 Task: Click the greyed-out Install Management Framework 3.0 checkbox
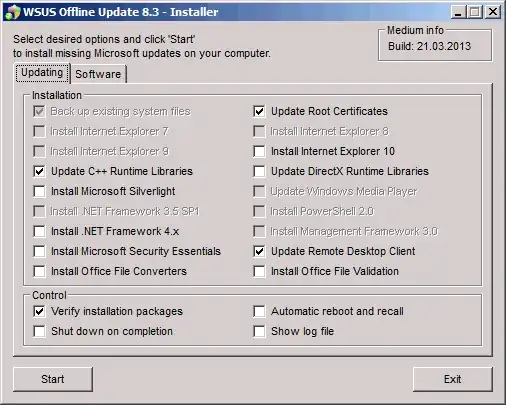pyautogui.click(x=259, y=231)
